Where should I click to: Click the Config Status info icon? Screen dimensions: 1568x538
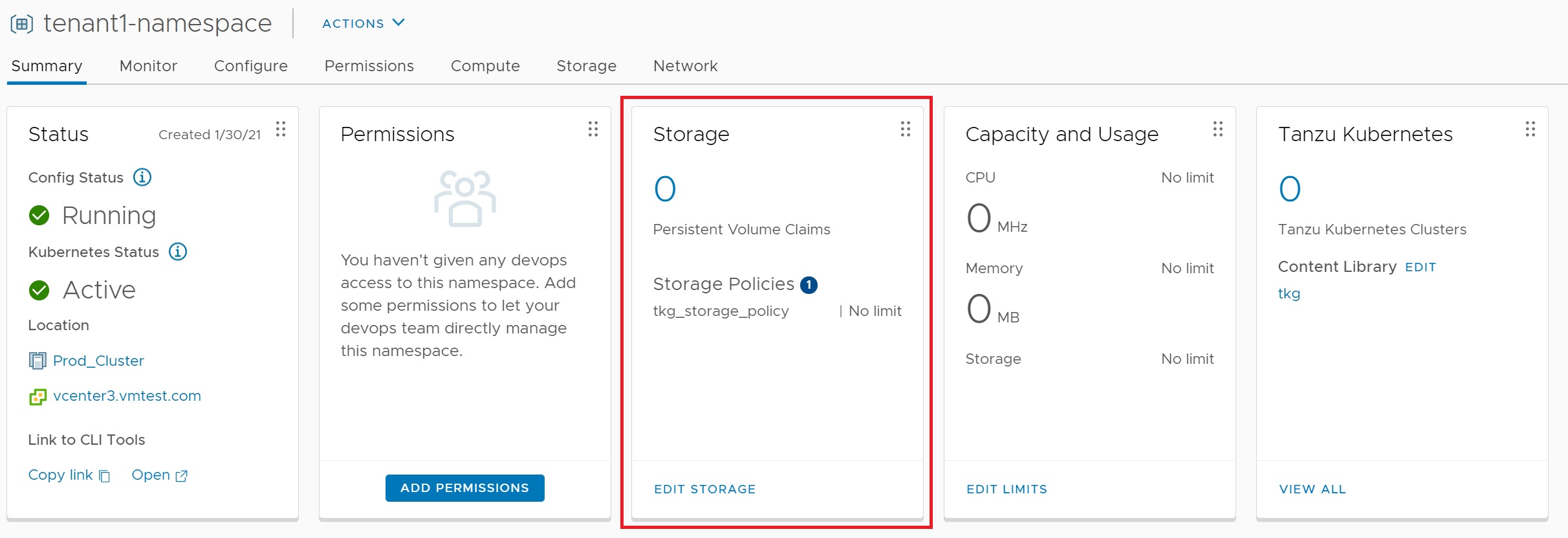142,177
